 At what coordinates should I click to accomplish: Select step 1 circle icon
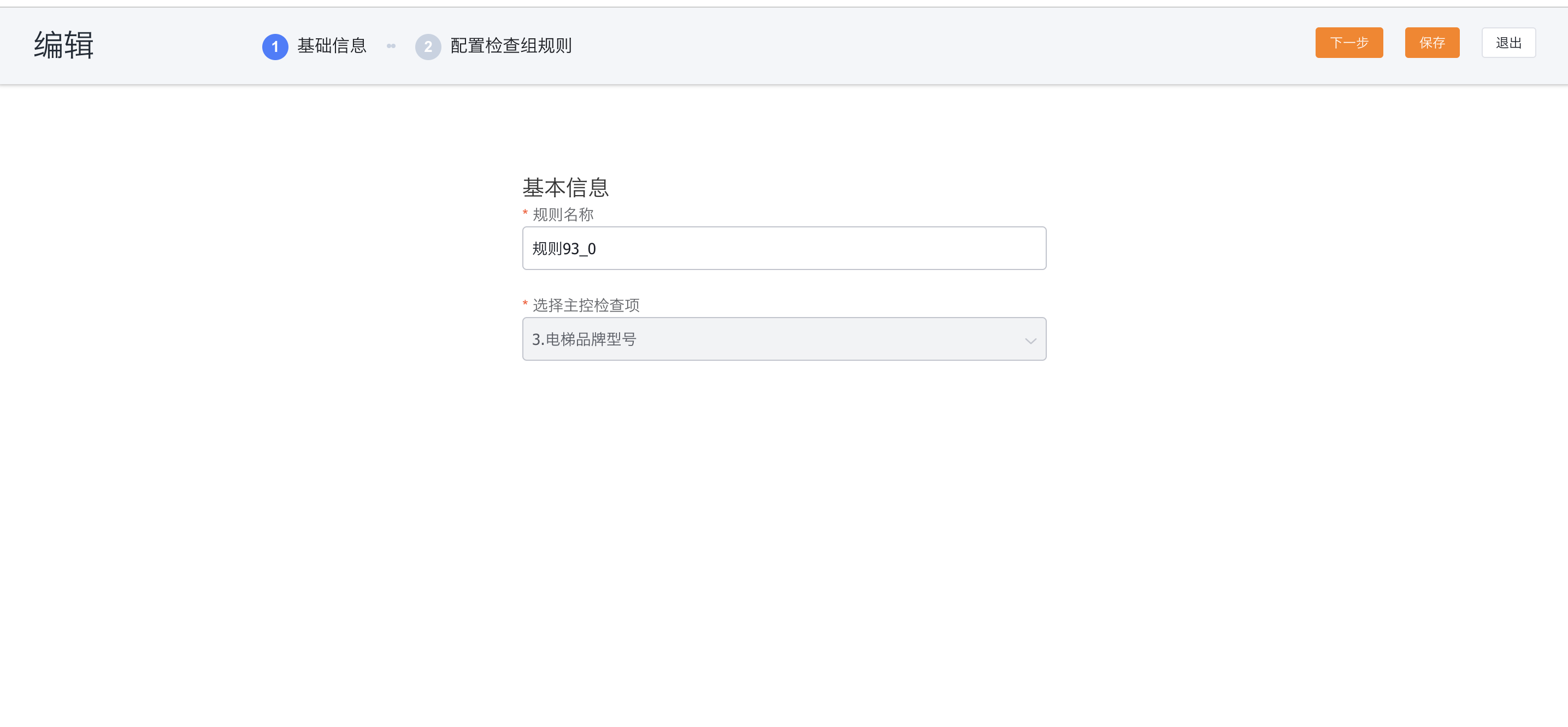[x=275, y=46]
